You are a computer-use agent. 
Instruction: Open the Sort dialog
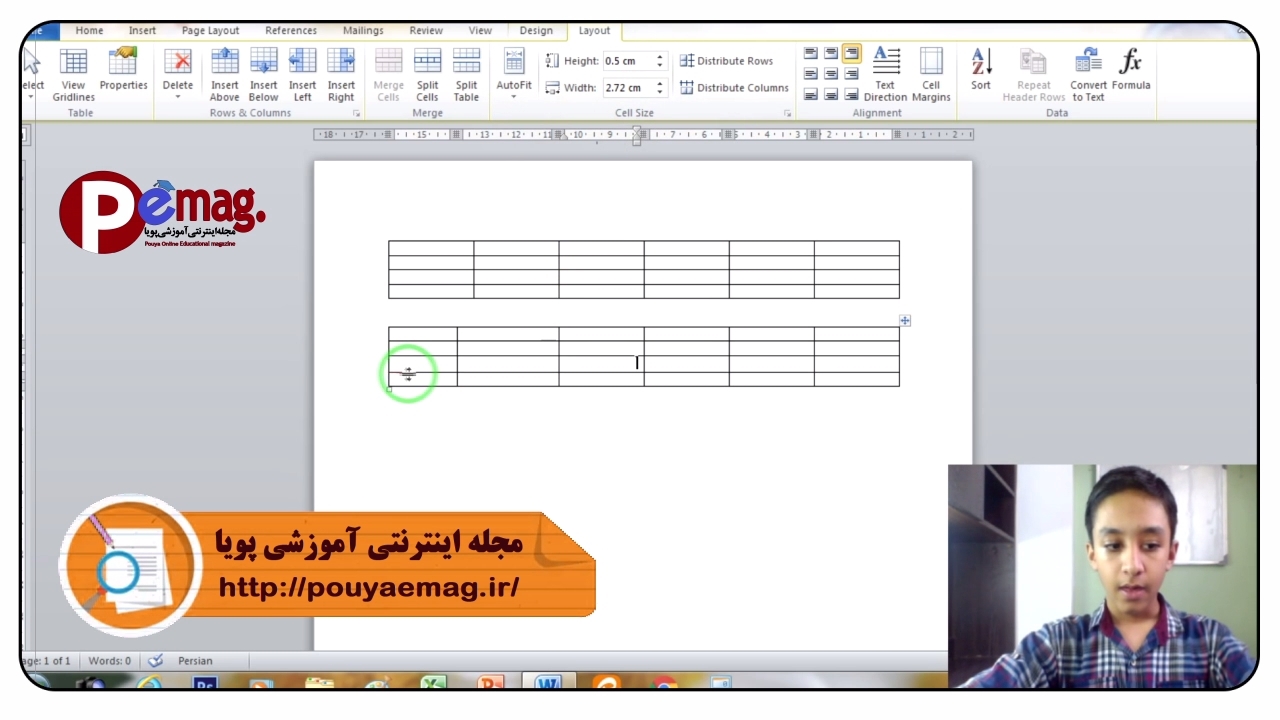tap(981, 70)
